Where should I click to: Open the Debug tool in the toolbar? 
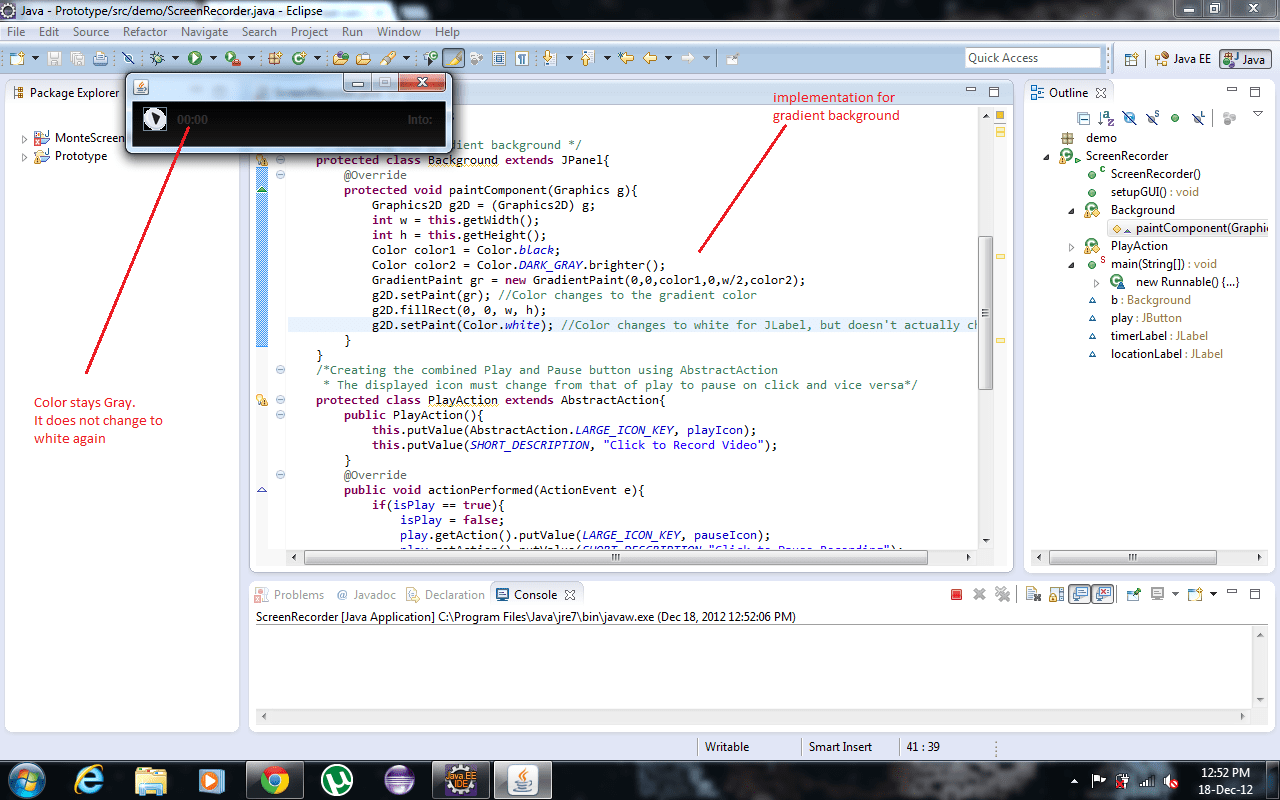pos(157,57)
